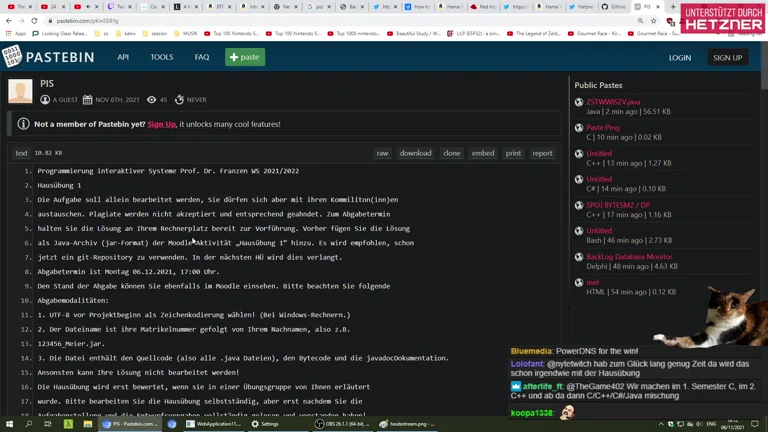768x432 pixels.
Task: Print the paste
Action: click(513, 153)
